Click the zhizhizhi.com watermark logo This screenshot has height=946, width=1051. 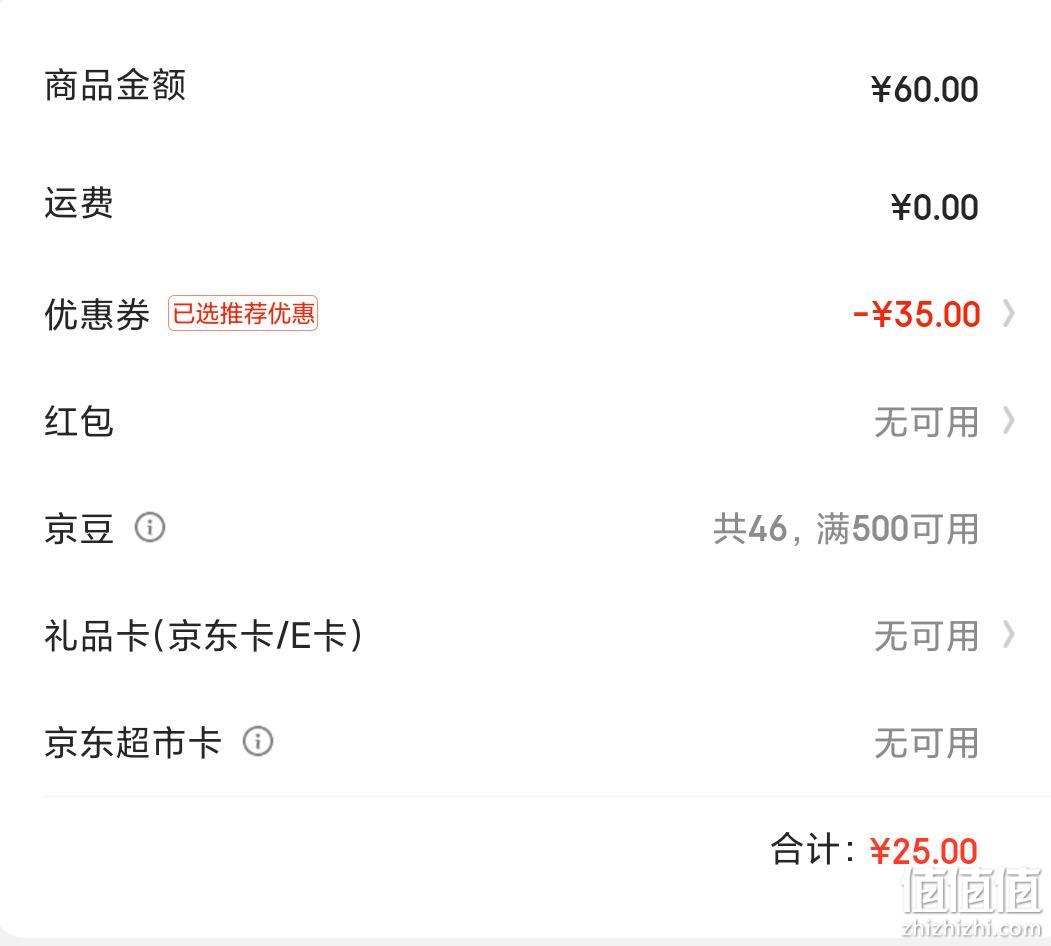973,902
